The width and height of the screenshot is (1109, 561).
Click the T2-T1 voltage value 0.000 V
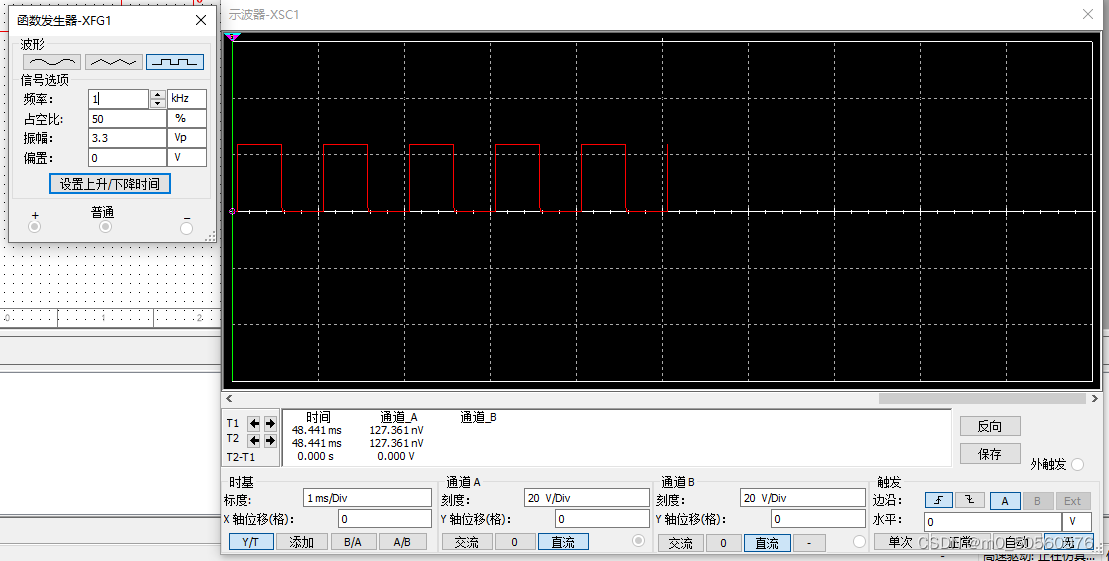point(395,456)
